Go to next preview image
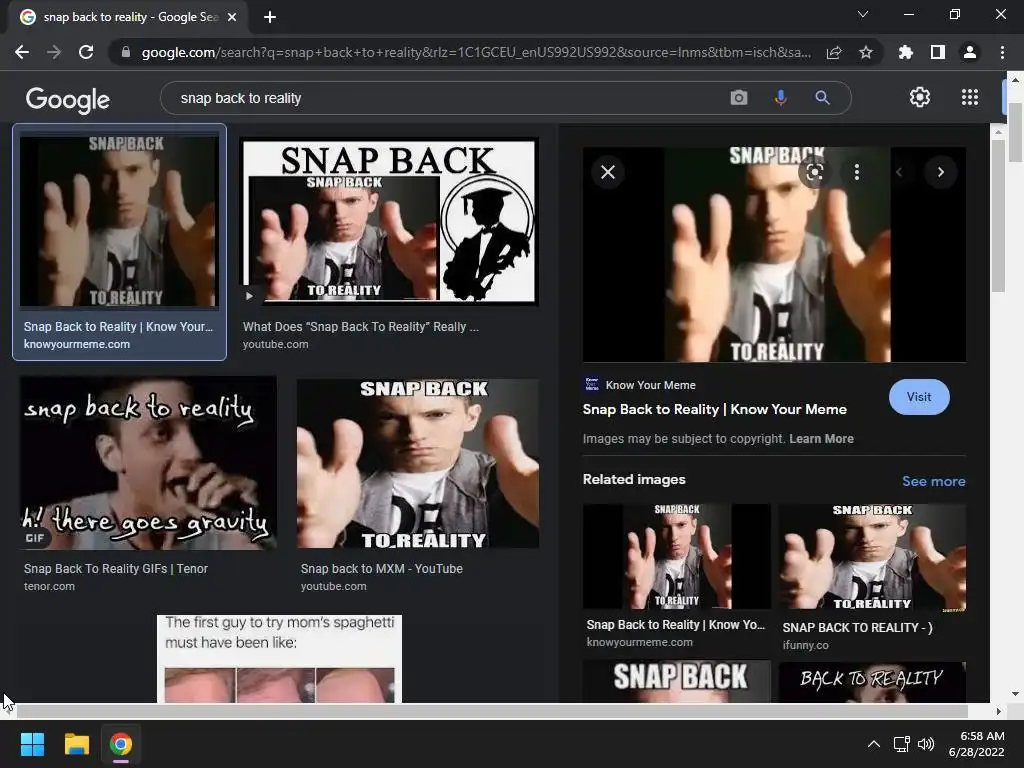 940,172
